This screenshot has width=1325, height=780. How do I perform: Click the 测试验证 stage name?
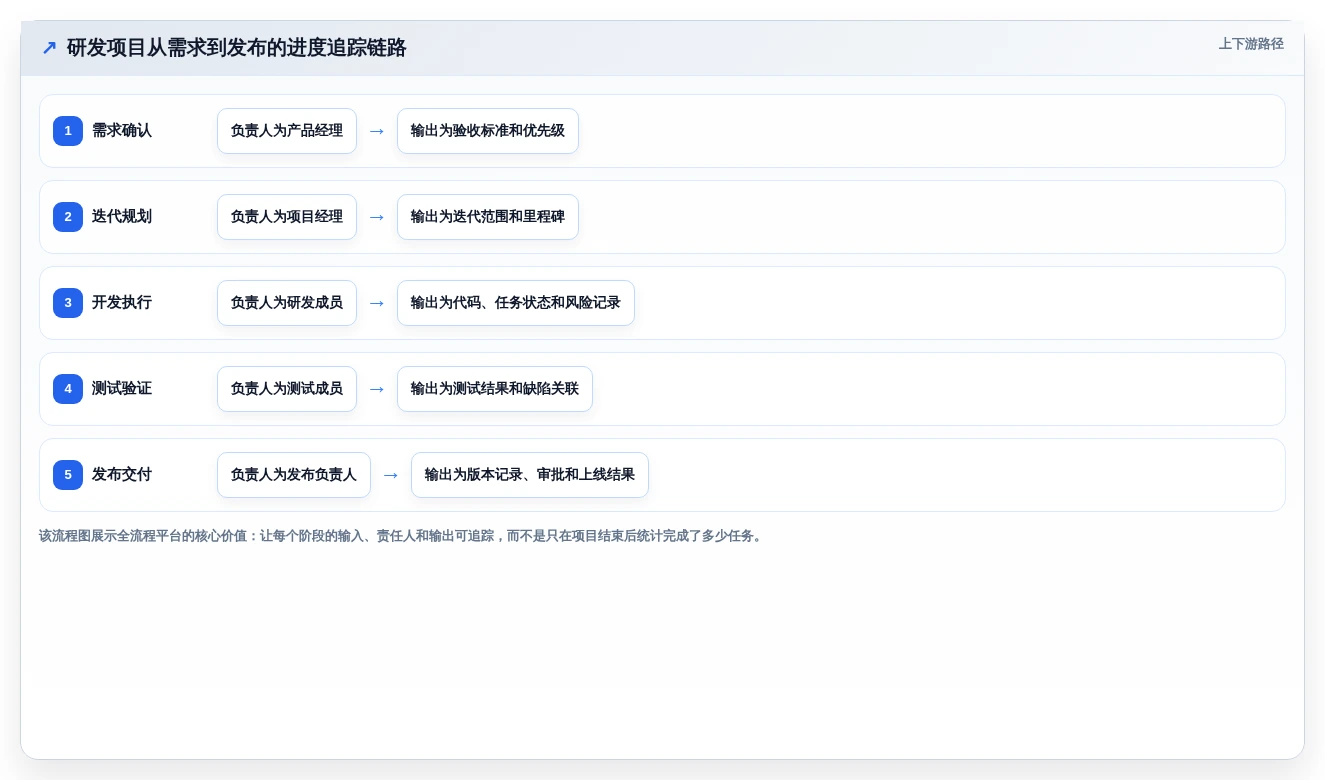pyautogui.click(x=122, y=389)
